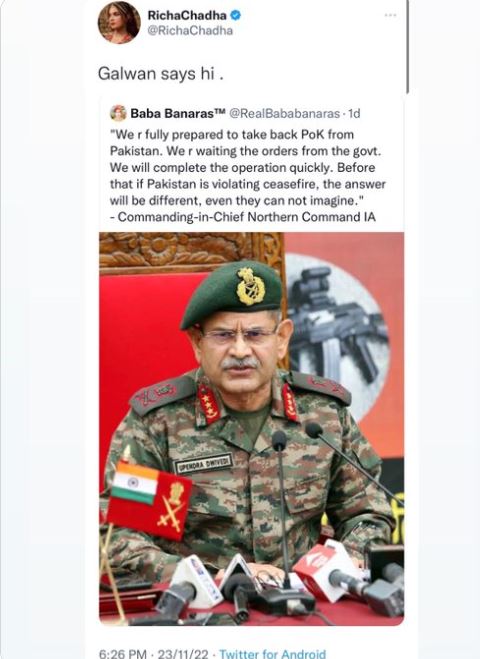
Task: Click the 1d timestamp on quoted tweet
Action: coord(354,113)
